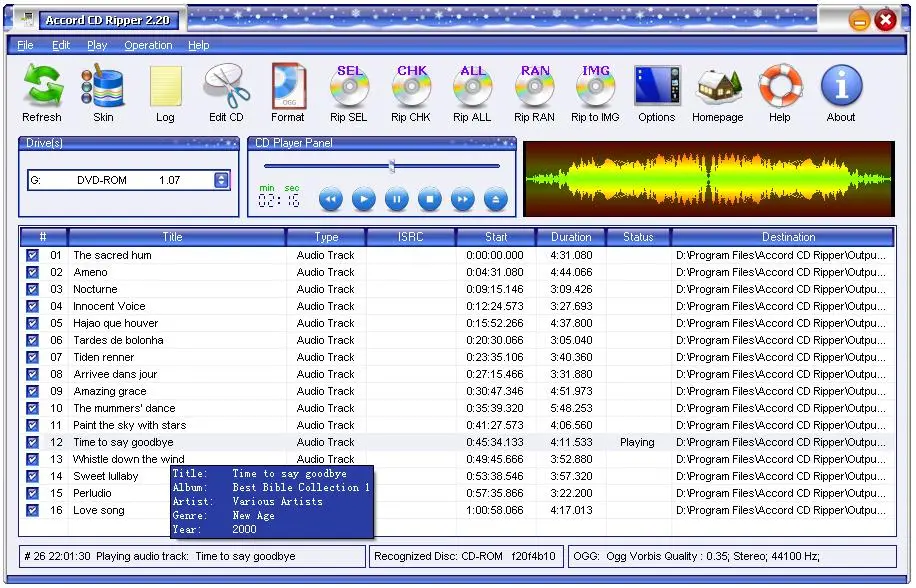
Task: Click the # column header
Action: pos(44,236)
